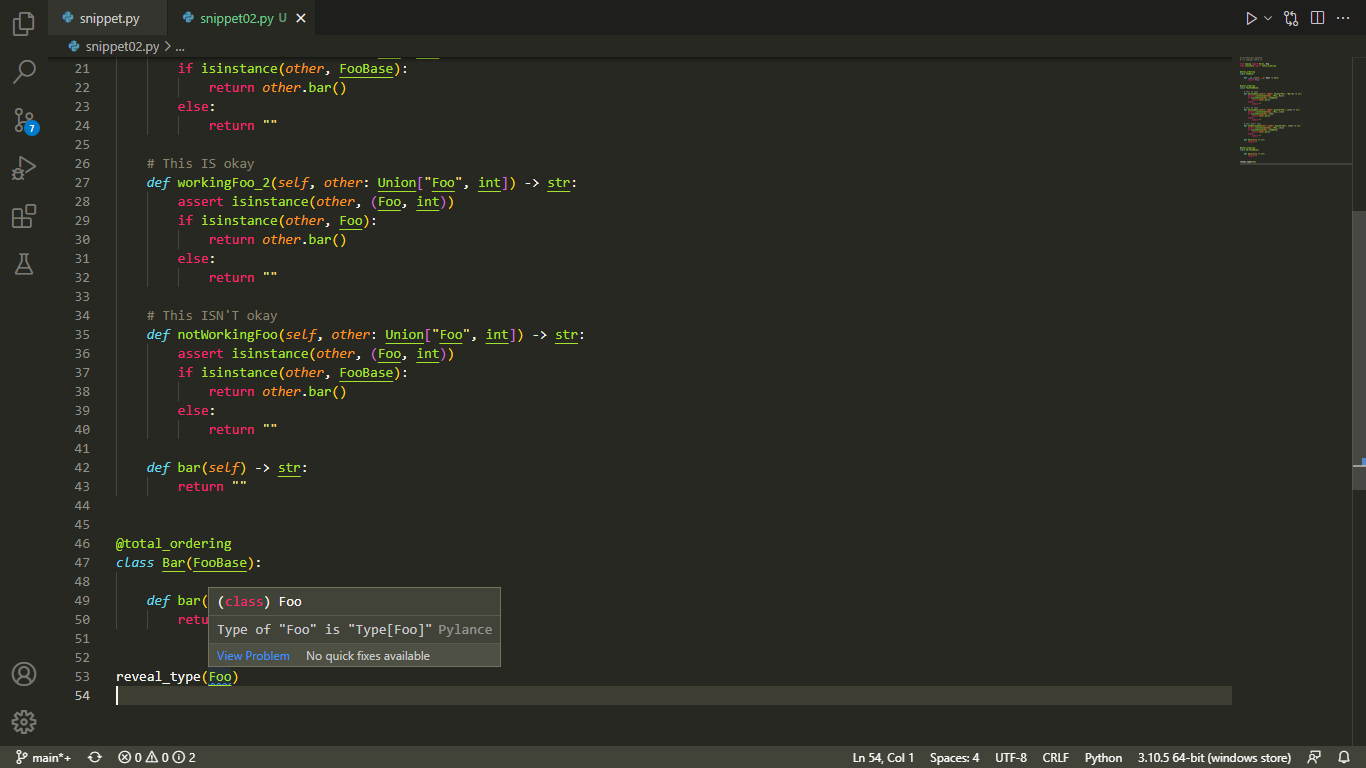Click Ln 54, Col 1 to go to line
This screenshot has width=1366, height=768.
click(x=882, y=757)
